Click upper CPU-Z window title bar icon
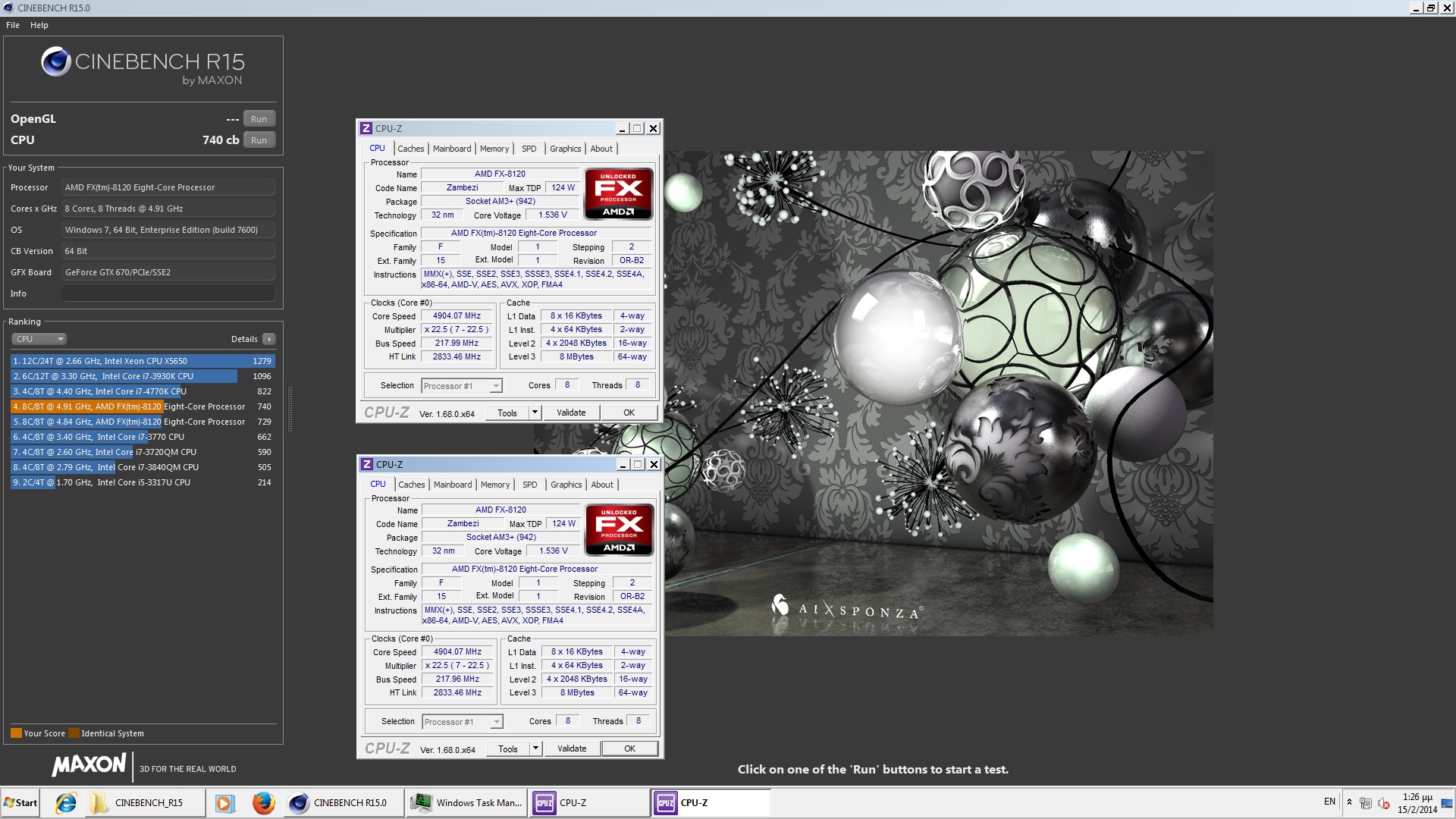Image resolution: width=1456 pixels, height=819 pixels. [x=366, y=128]
